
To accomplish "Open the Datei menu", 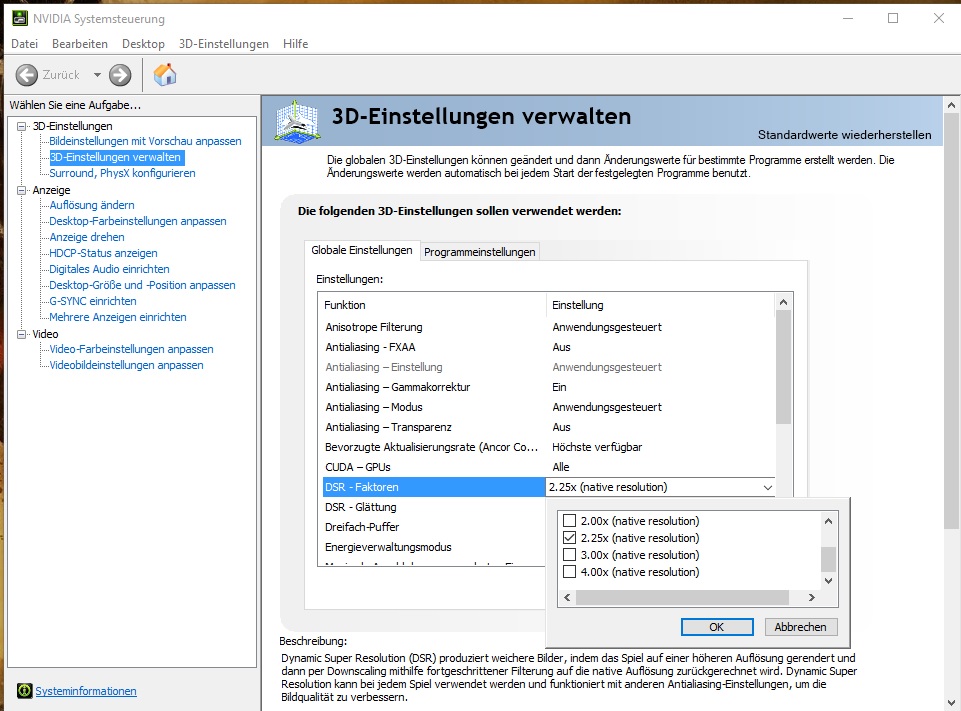I will [x=25, y=44].
